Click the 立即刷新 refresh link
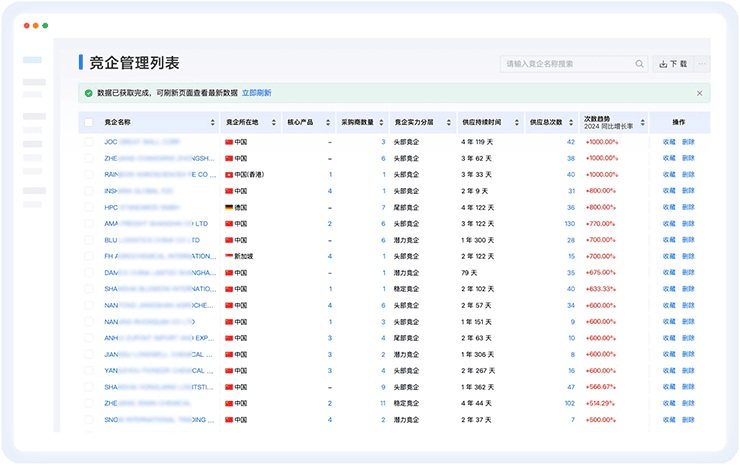740x465 pixels. coord(256,93)
